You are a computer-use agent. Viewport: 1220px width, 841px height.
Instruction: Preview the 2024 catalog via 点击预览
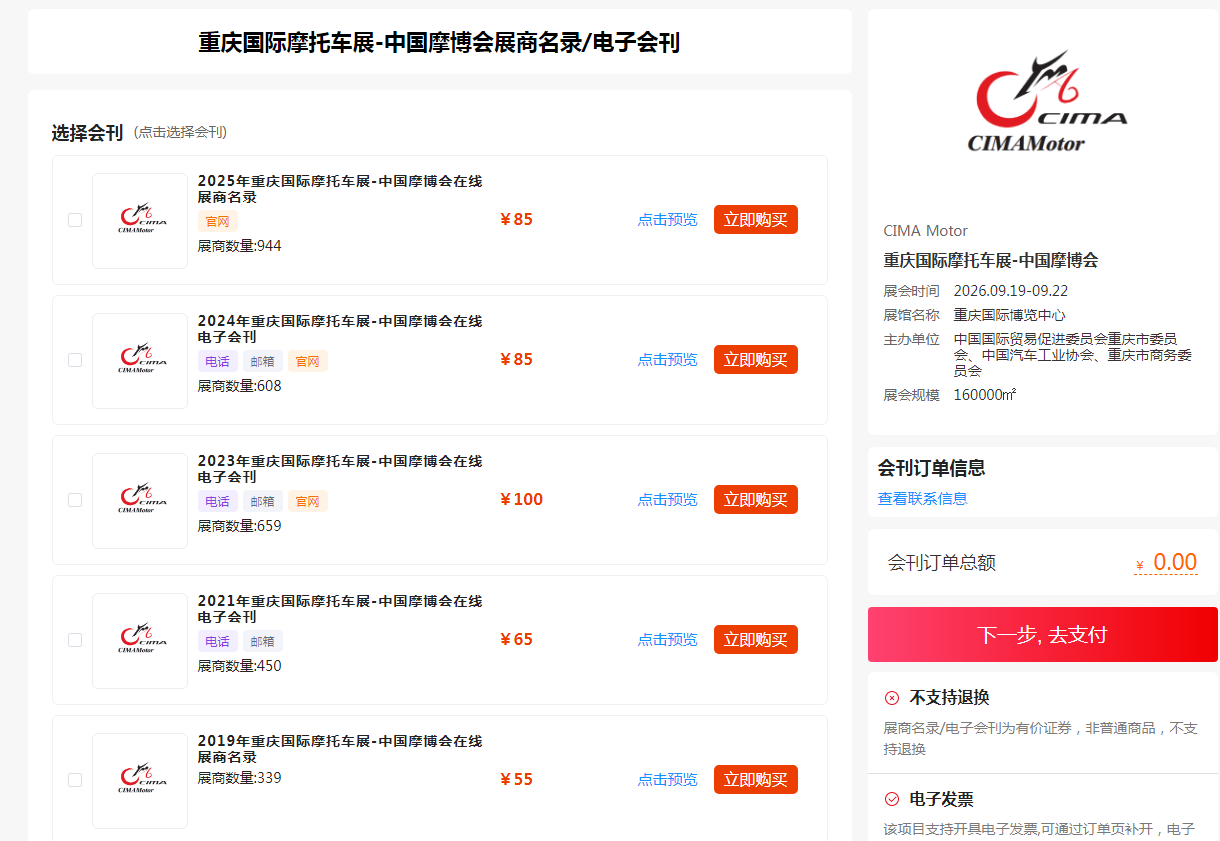click(x=667, y=360)
